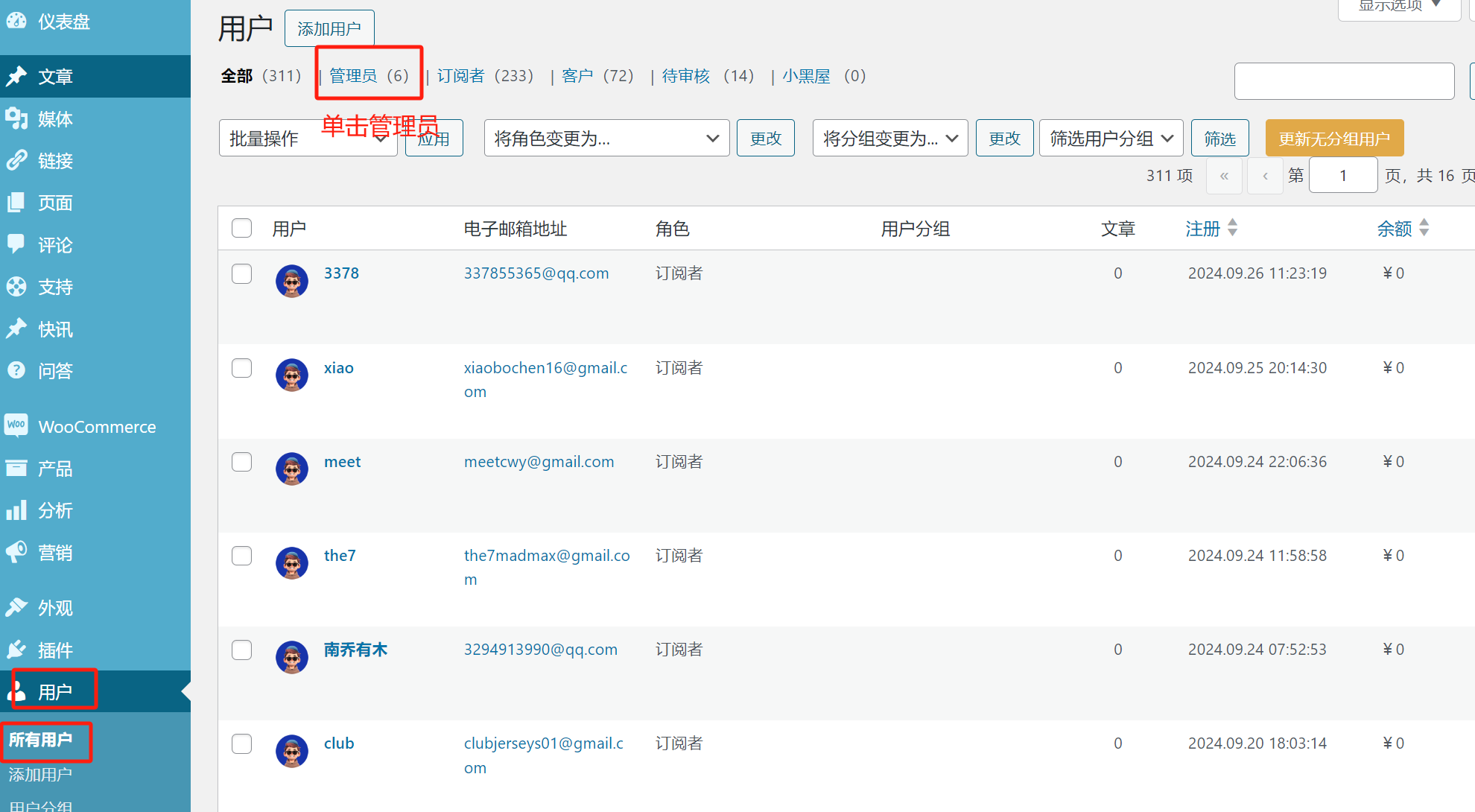Open the Dashboard gauge icon
This screenshot has width=1475, height=812.
[16, 22]
